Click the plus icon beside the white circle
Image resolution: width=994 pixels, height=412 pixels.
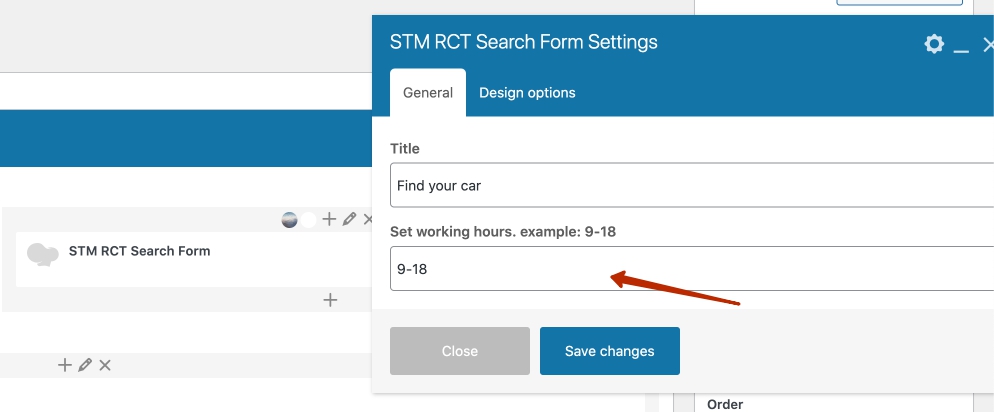pos(329,219)
